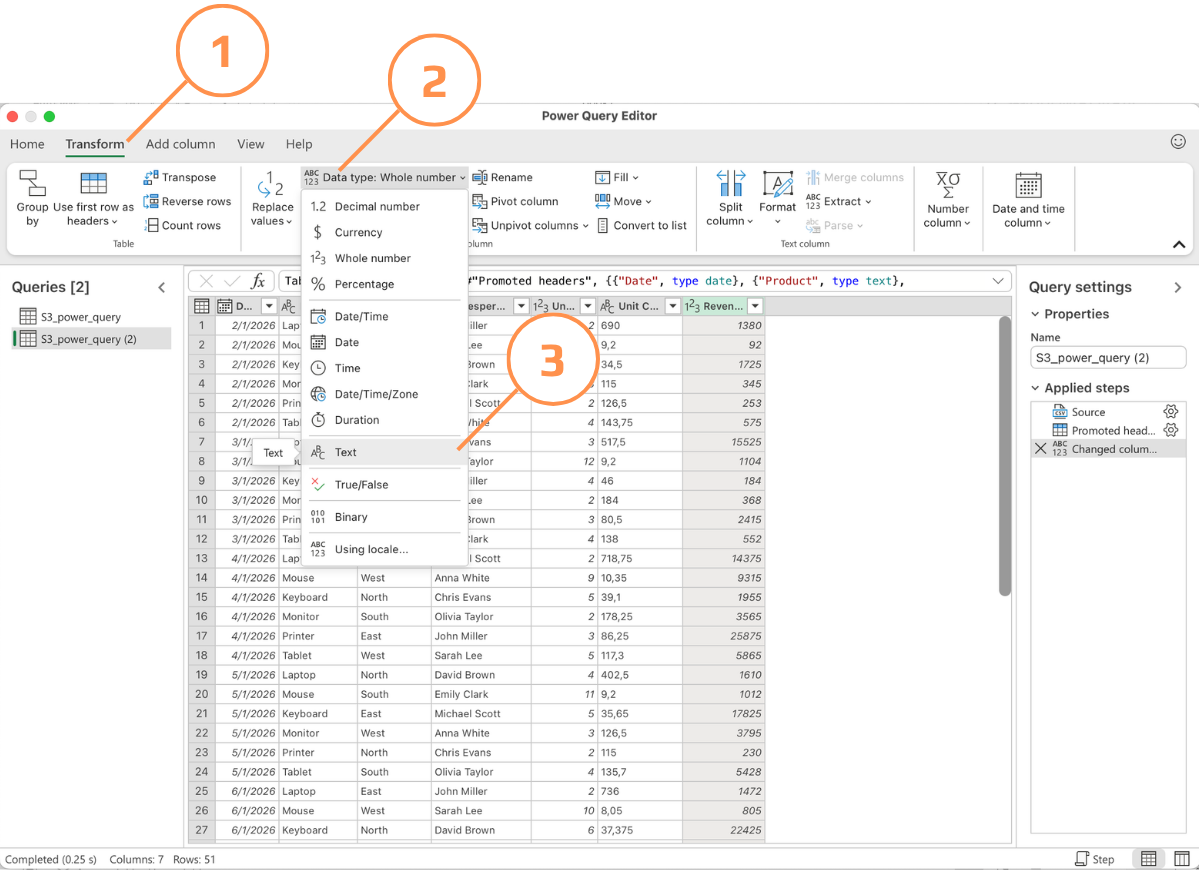Click Pivot column

515,201
